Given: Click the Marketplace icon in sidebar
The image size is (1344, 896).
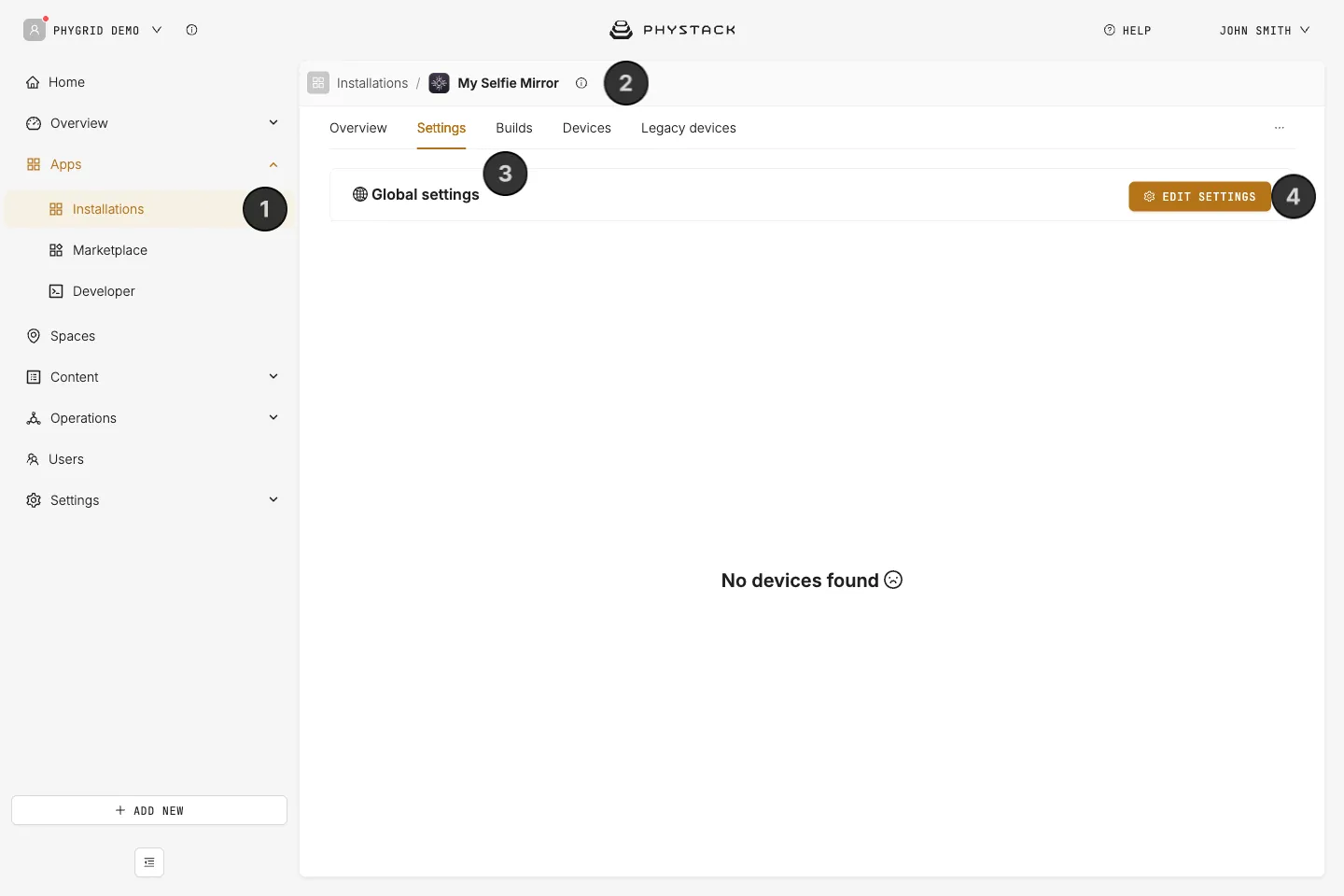Looking at the screenshot, I should point(56,250).
